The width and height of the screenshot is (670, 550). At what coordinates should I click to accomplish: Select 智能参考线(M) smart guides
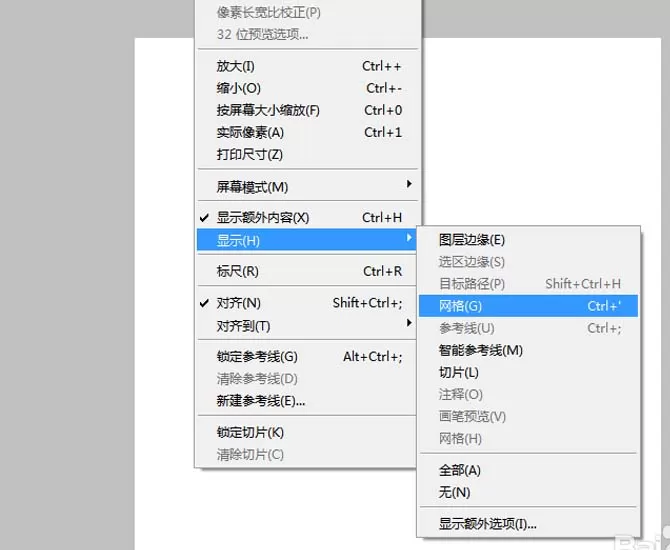click(528, 350)
